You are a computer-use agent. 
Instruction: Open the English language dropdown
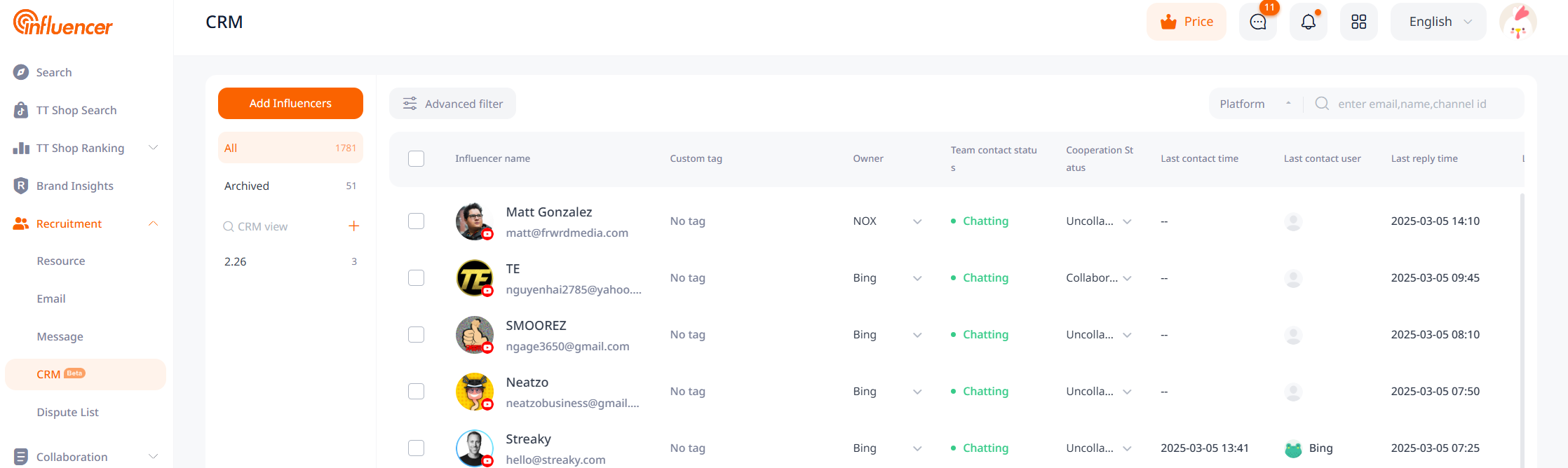click(x=1438, y=22)
